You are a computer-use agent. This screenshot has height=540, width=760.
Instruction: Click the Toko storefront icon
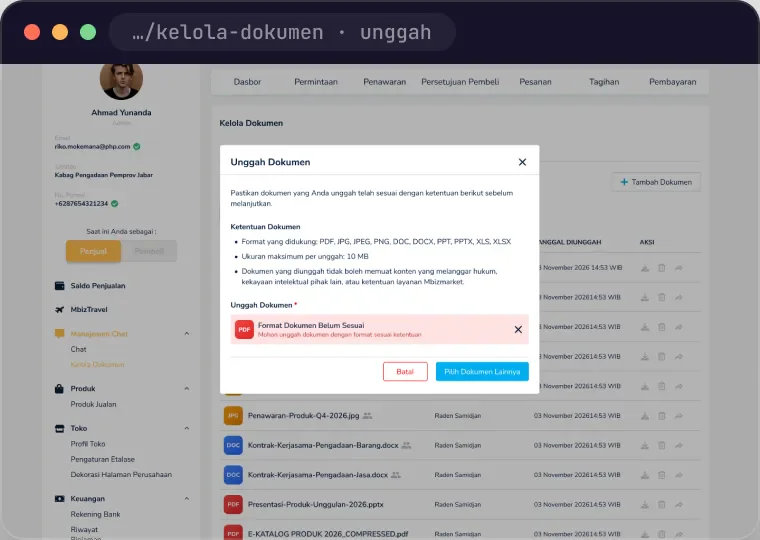60,429
